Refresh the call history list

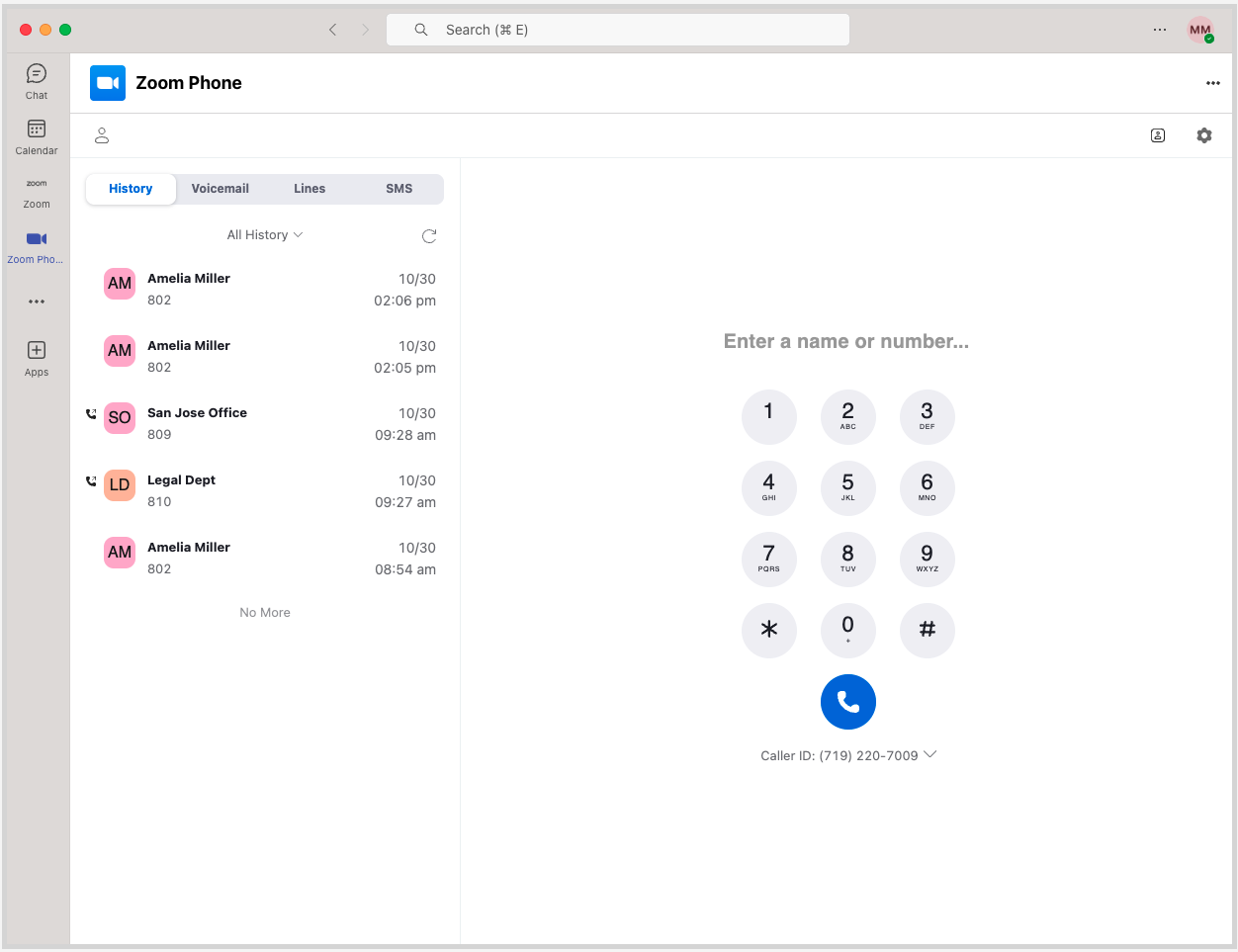tap(429, 236)
